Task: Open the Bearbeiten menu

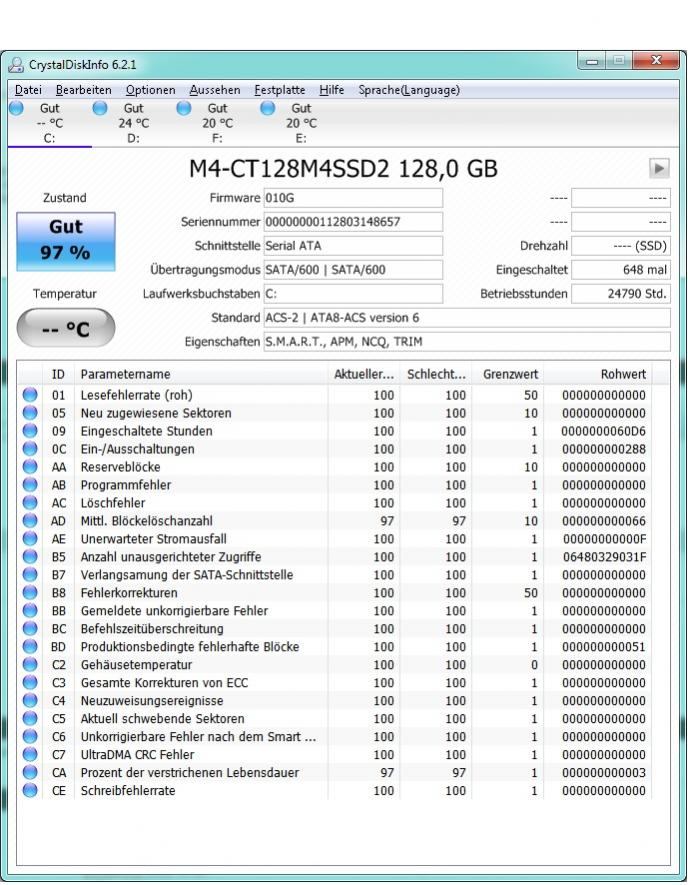Action: [84, 90]
